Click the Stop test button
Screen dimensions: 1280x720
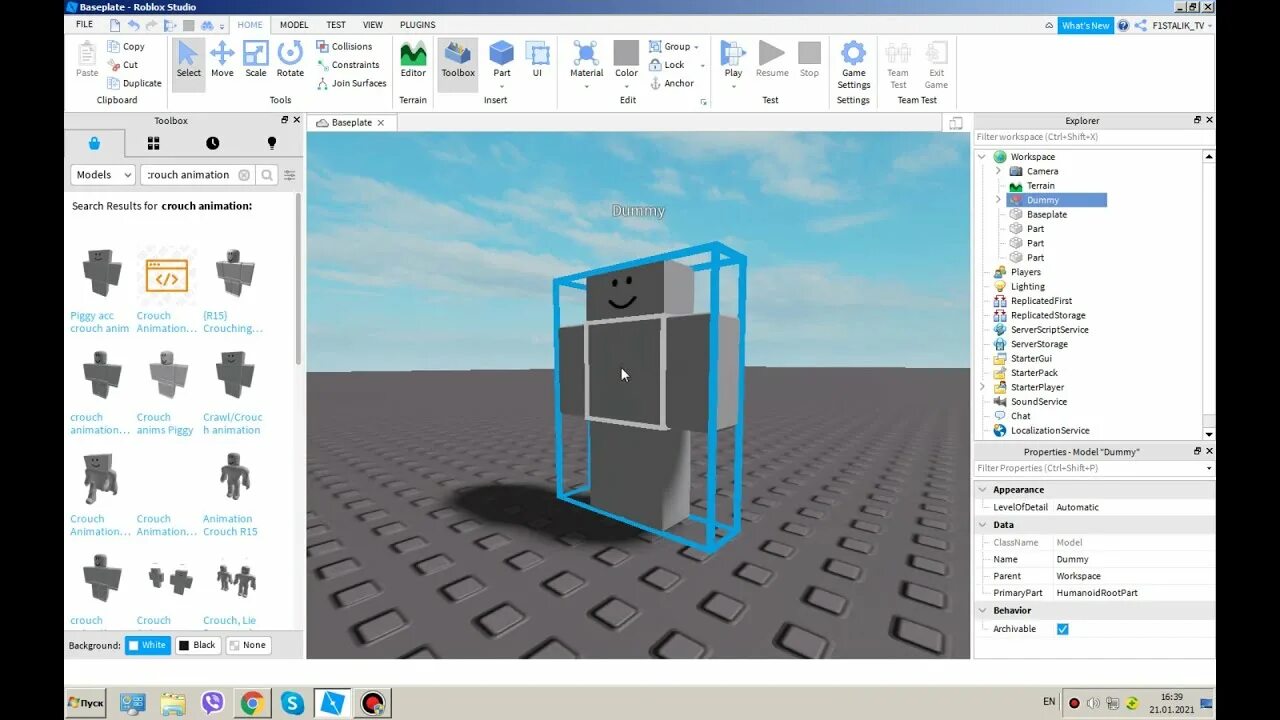click(809, 60)
